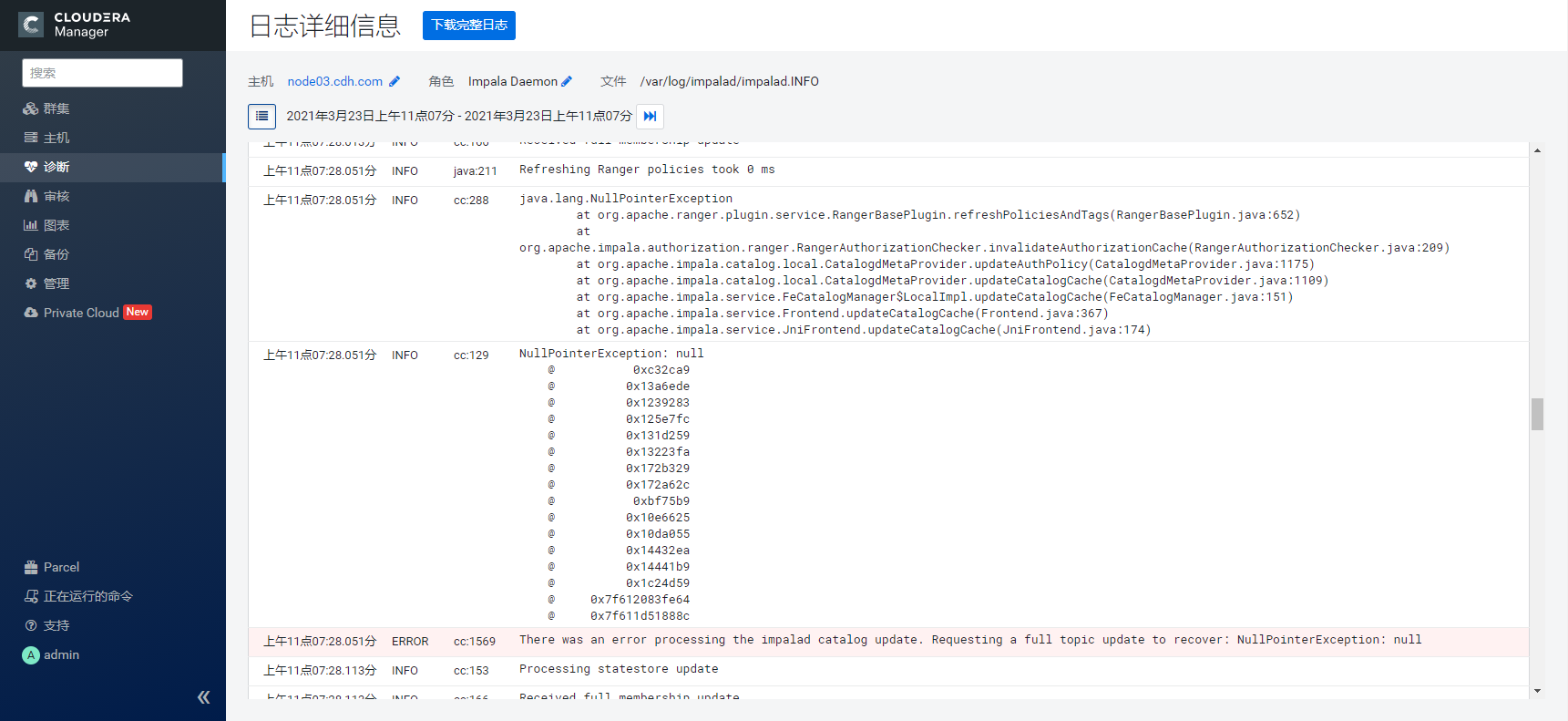Viewport: 1568px width, 721px height.
Task: Click the Private Cloud cloud icon
Action: coord(31,313)
